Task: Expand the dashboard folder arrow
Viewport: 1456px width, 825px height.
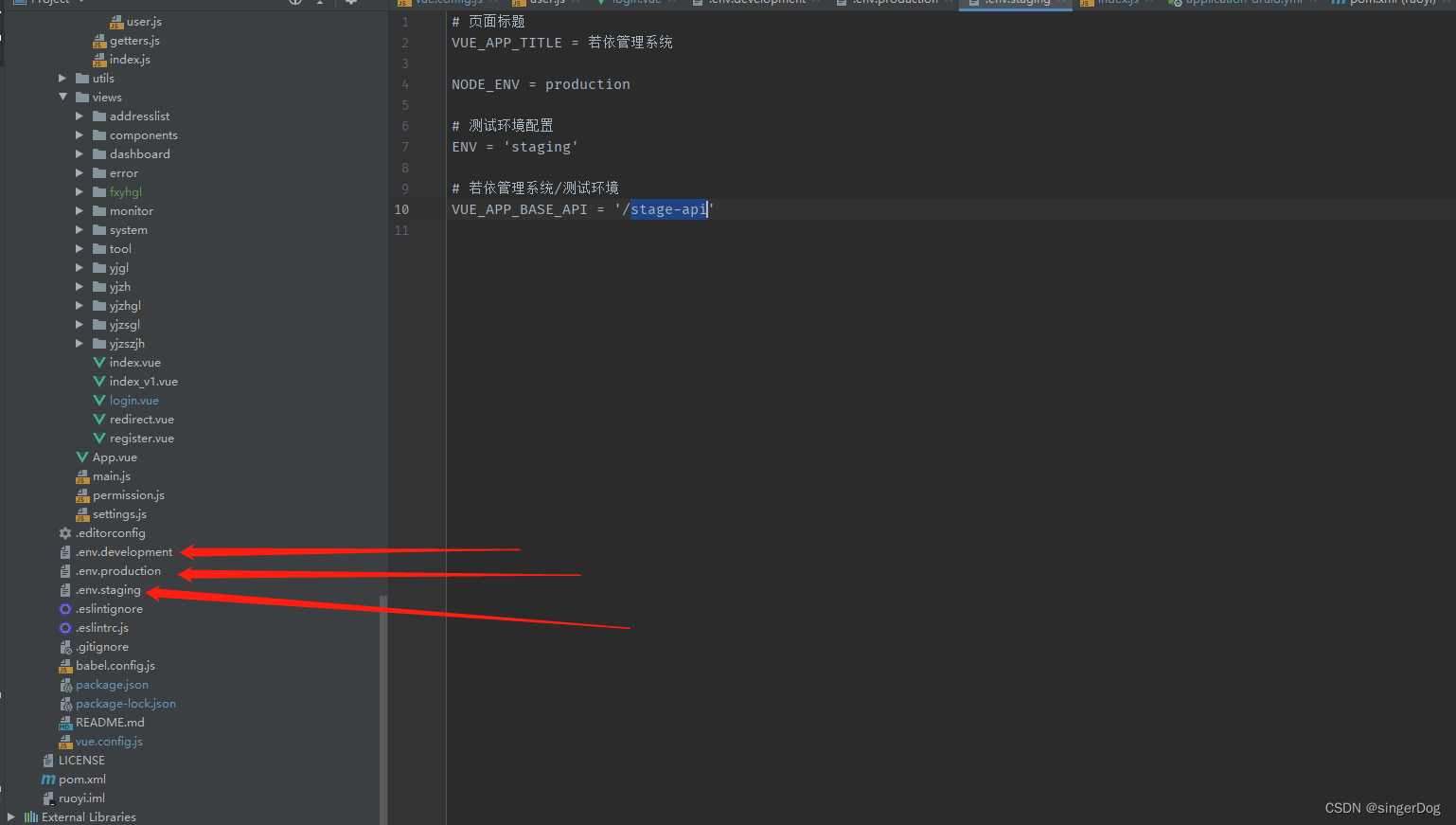Action: pos(80,154)
